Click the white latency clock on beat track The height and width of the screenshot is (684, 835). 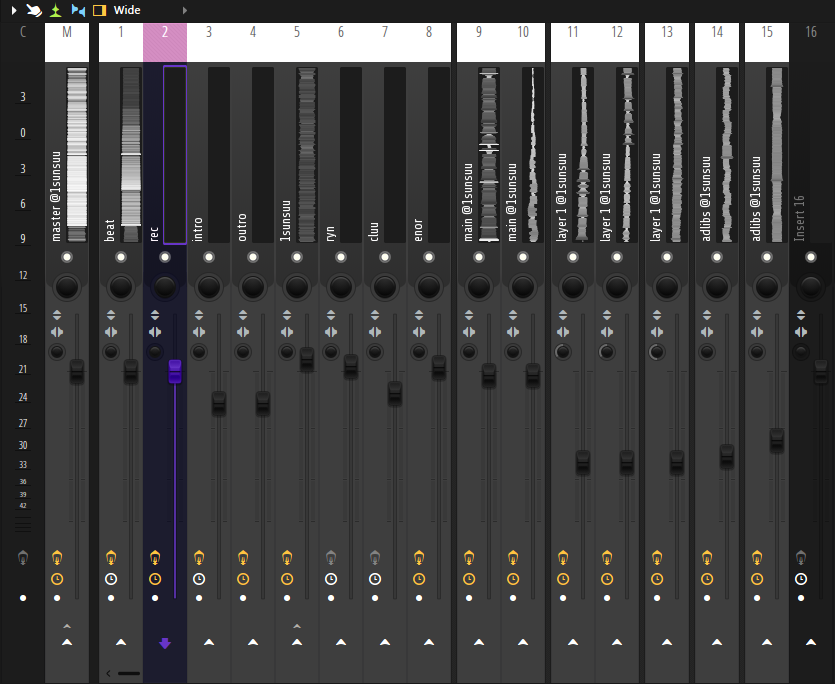click(x=111, y=579)
